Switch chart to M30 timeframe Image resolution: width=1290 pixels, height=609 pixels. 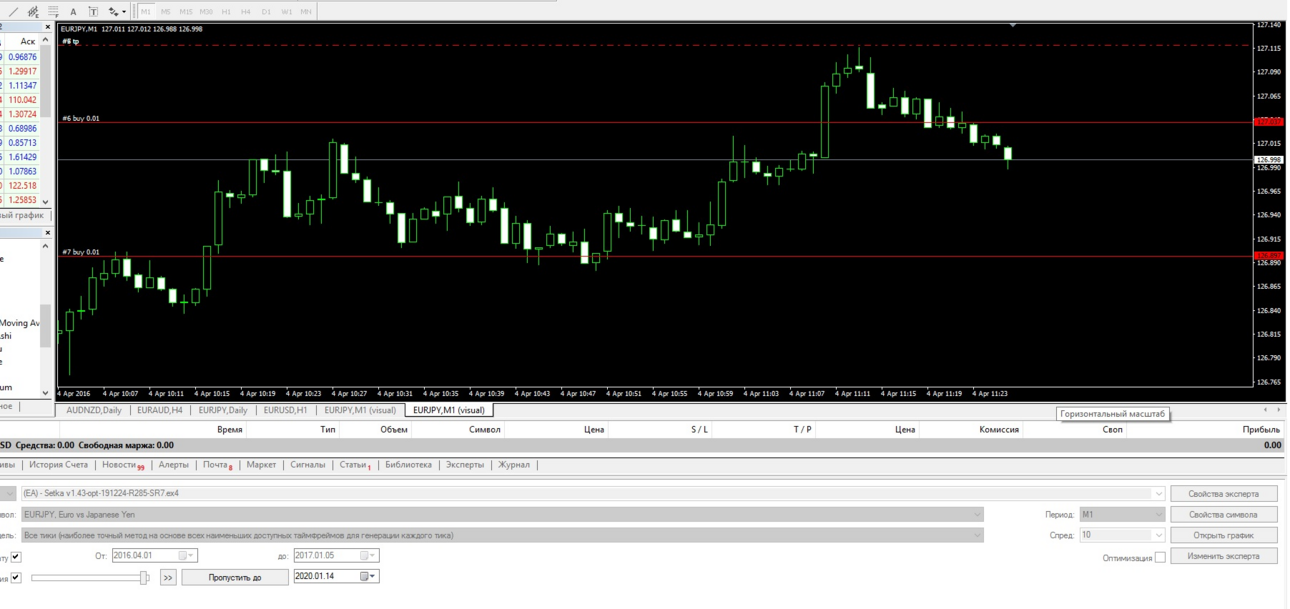(x=206, y=12)
